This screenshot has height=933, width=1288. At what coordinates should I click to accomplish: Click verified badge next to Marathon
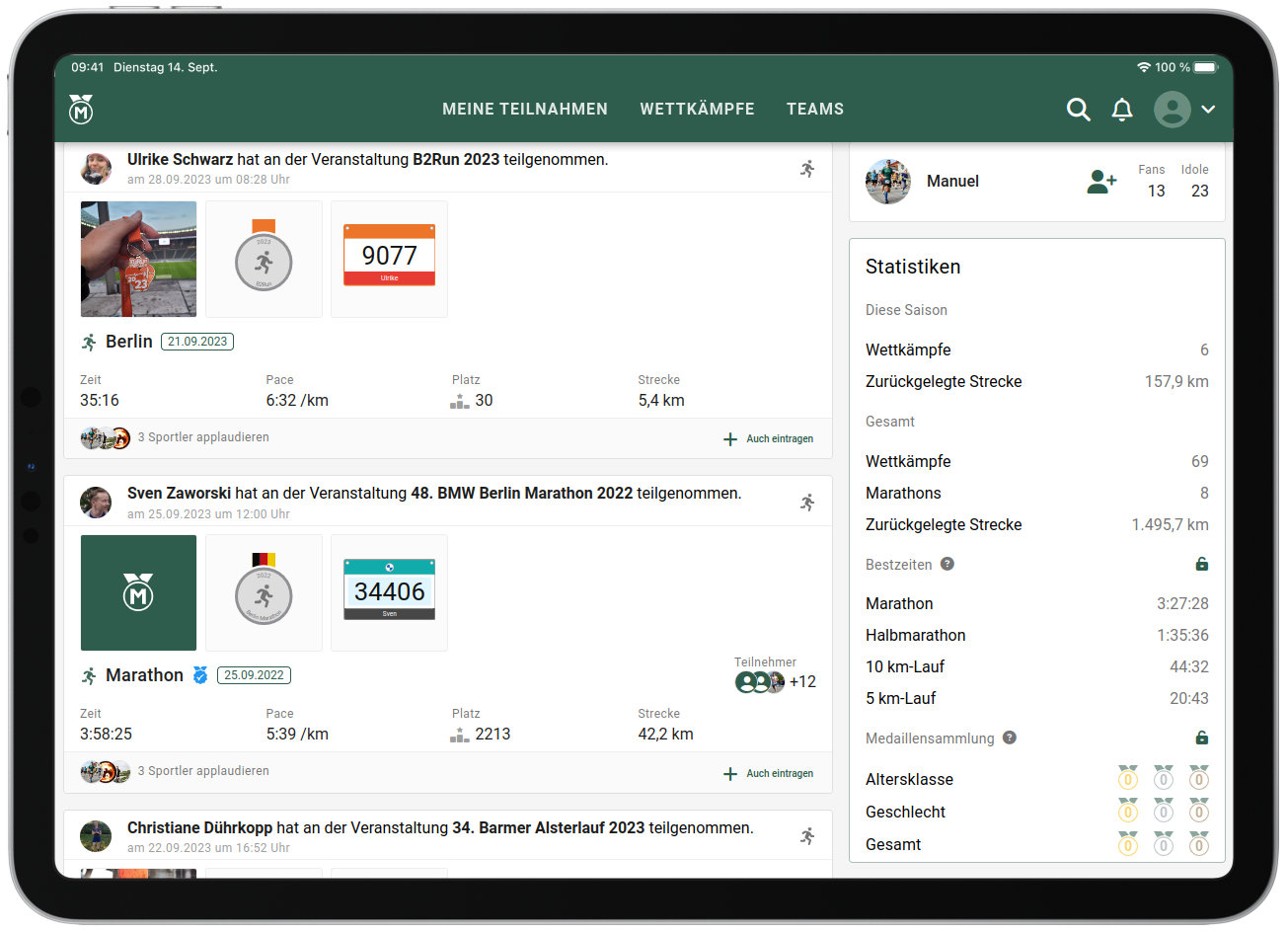coord(200,675)
